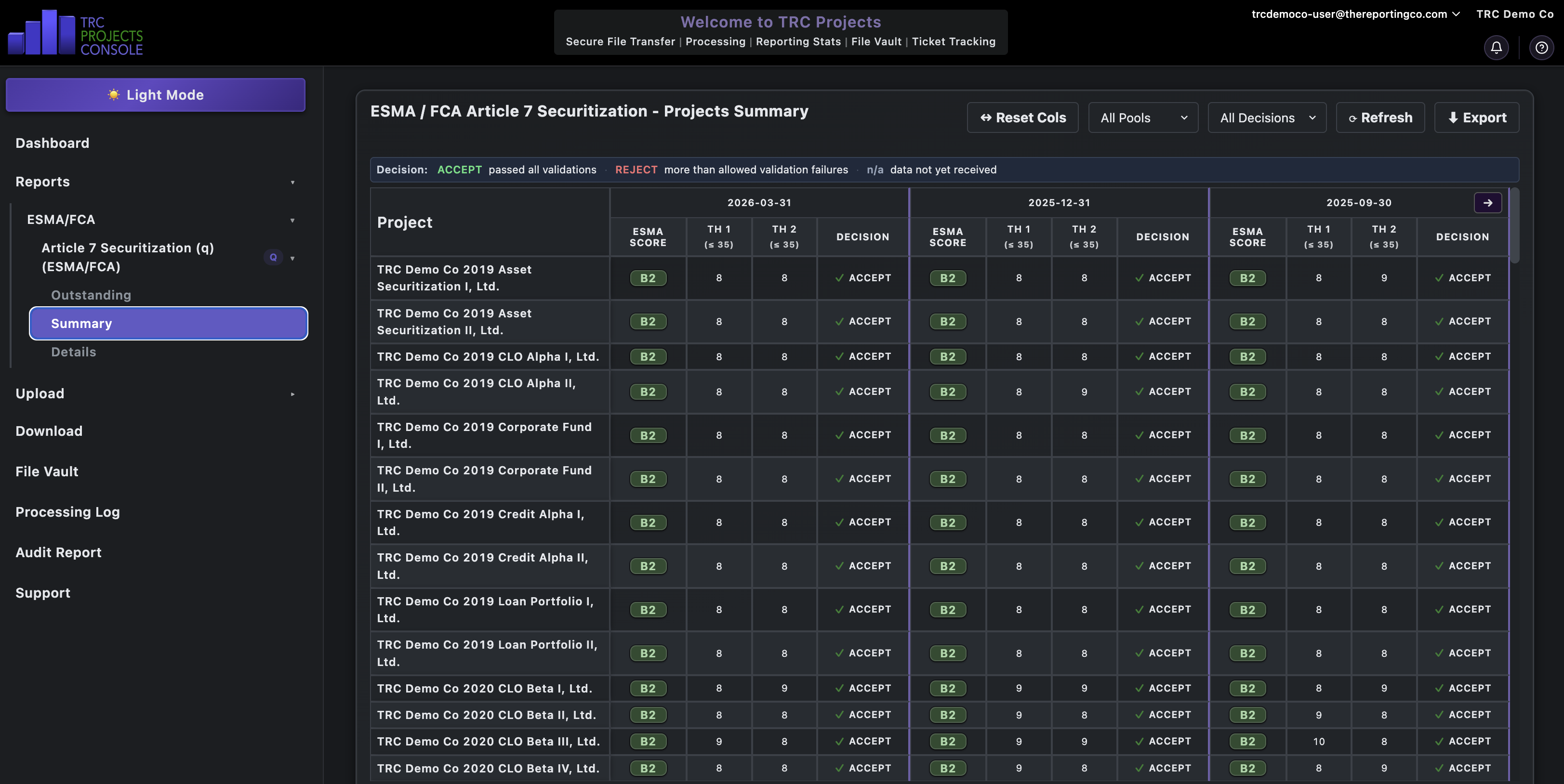
Task: Open the Download page
Action: click(x=49, y=431)
